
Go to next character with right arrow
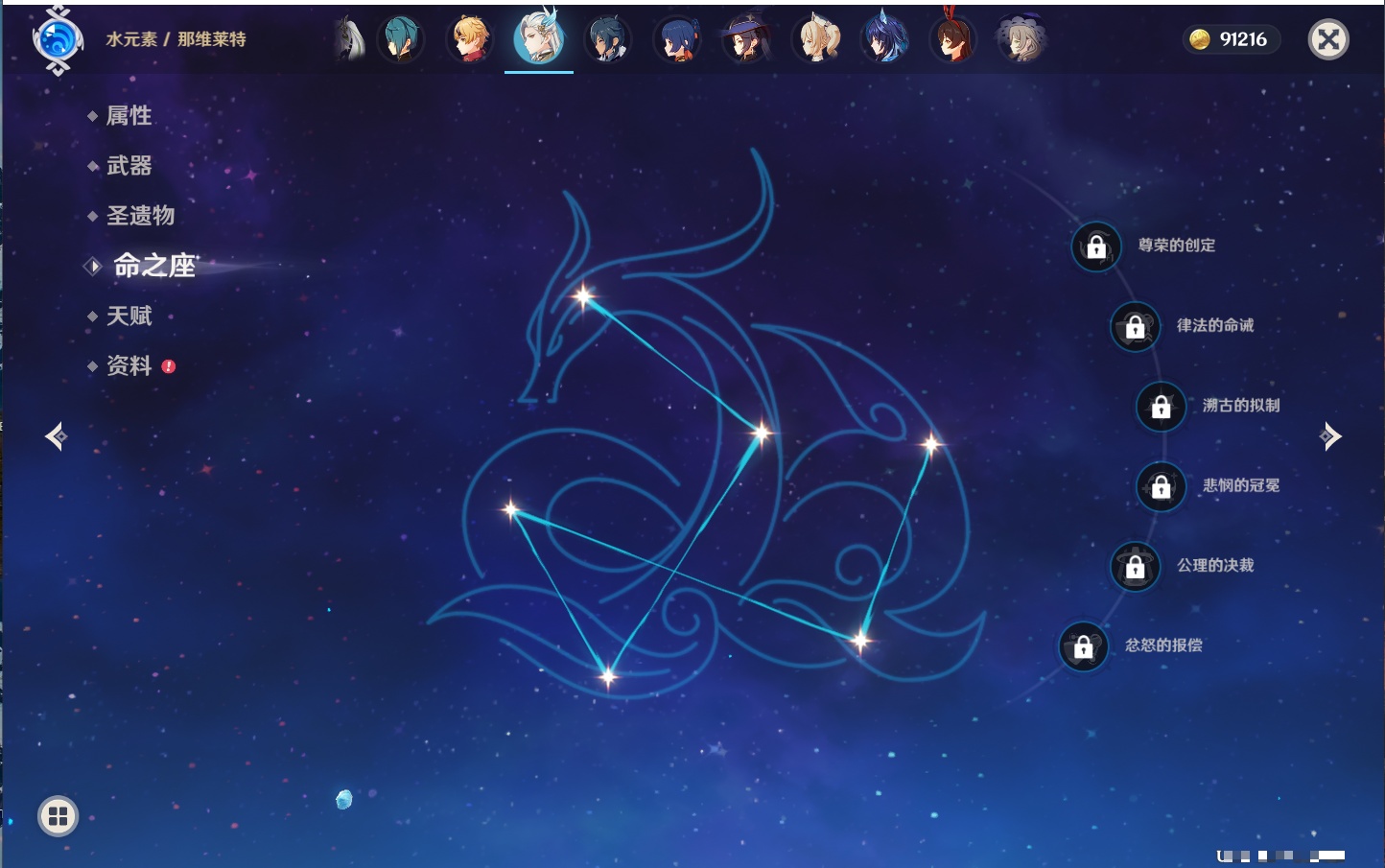point(1330,436)
